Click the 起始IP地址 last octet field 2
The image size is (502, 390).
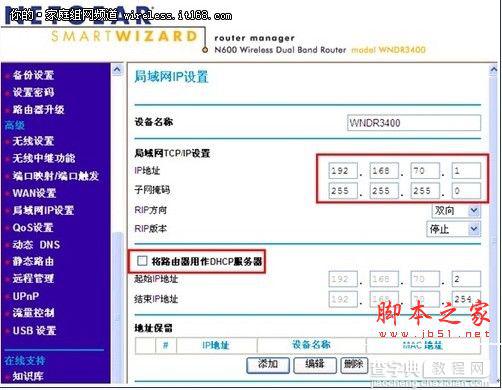point(466,279)
